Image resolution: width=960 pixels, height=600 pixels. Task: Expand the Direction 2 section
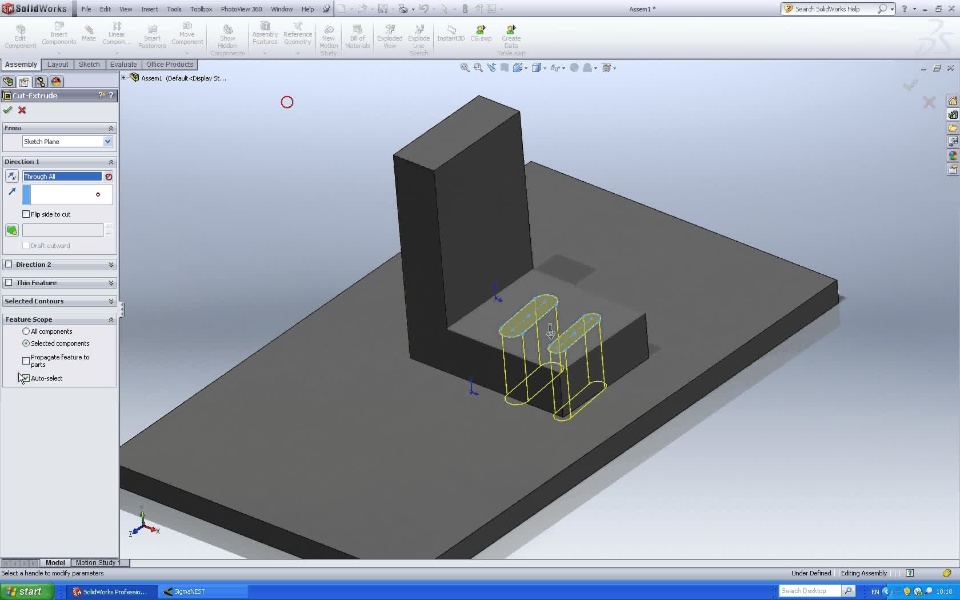tap(110, 265)
